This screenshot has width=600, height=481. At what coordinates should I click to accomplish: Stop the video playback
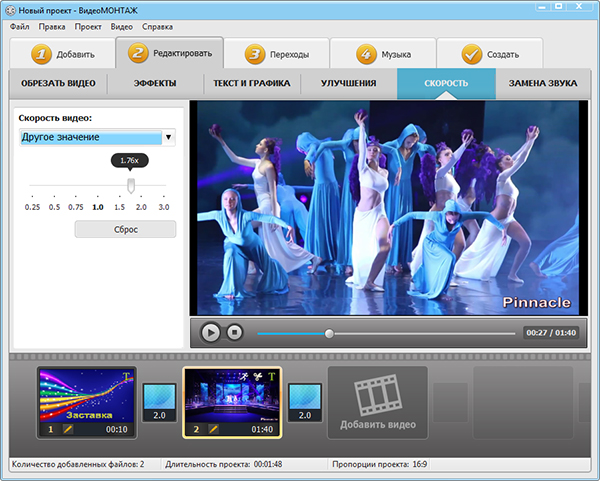(x=235, y=332)
